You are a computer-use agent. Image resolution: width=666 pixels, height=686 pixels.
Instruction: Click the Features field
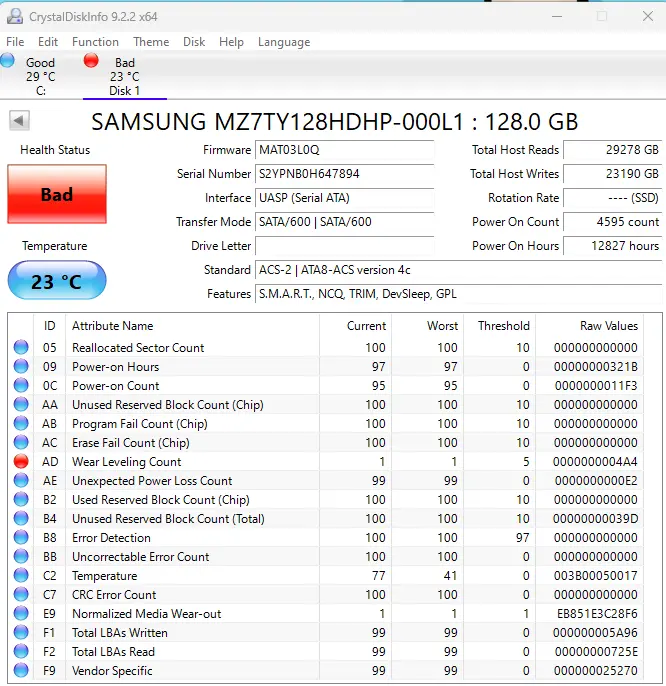[459, 294]
